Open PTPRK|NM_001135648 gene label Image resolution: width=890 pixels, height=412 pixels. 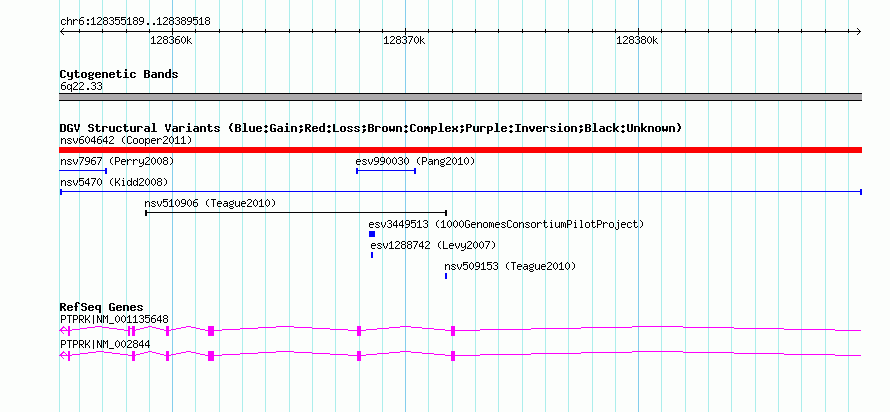114,319
